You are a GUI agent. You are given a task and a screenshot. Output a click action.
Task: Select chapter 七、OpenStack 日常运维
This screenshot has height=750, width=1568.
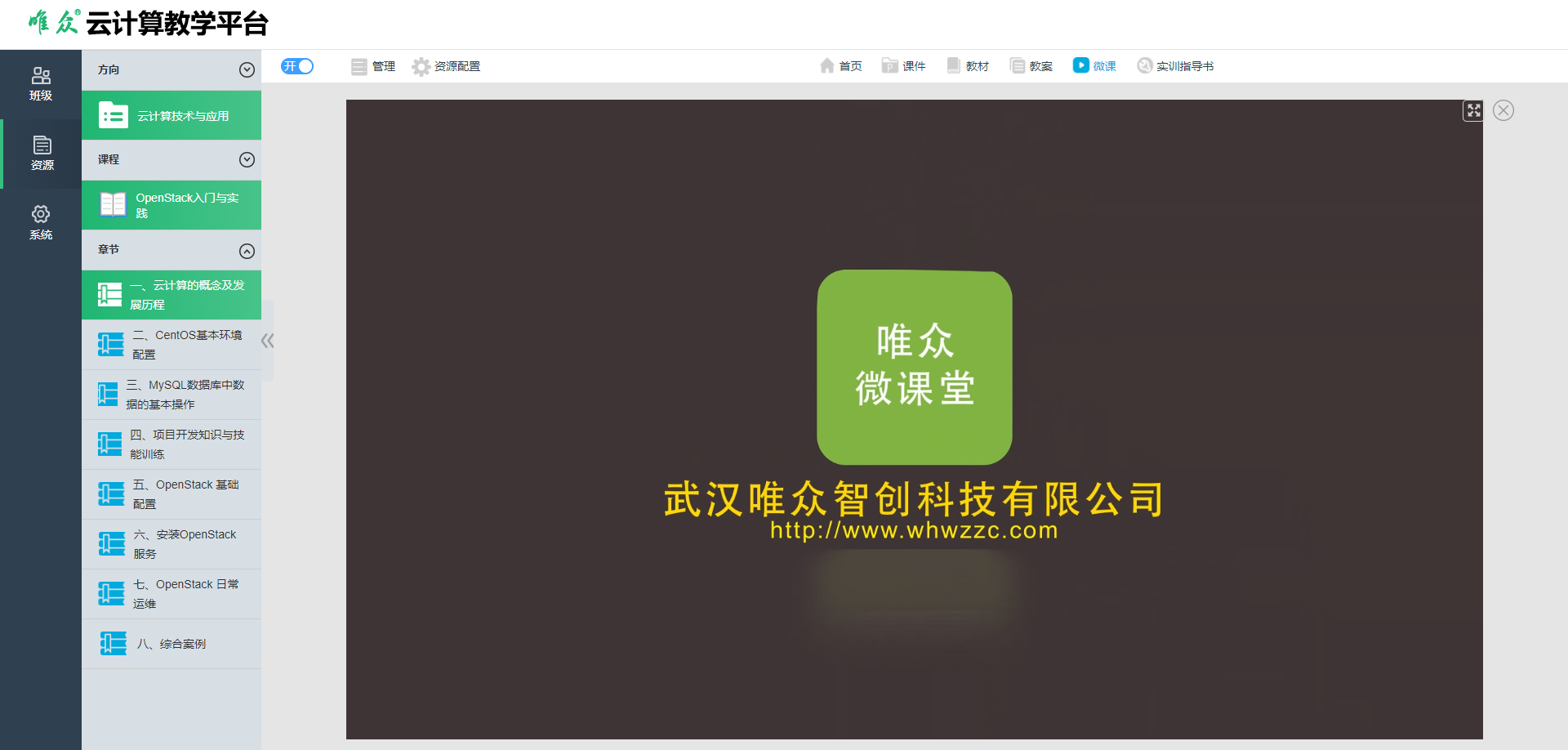click(x=171, y=594)
